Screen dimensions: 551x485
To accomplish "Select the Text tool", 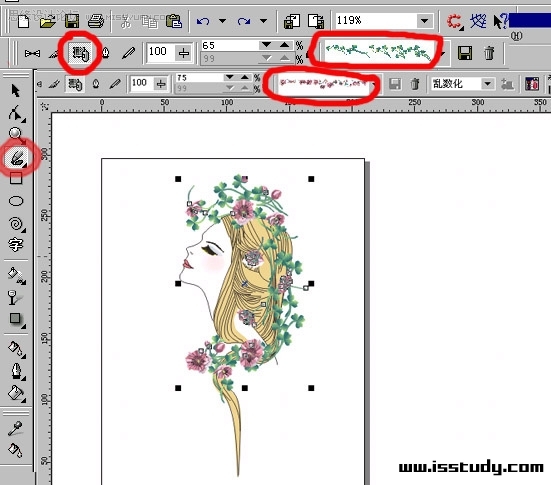I will pyautogui.click(x=15, y=244).
